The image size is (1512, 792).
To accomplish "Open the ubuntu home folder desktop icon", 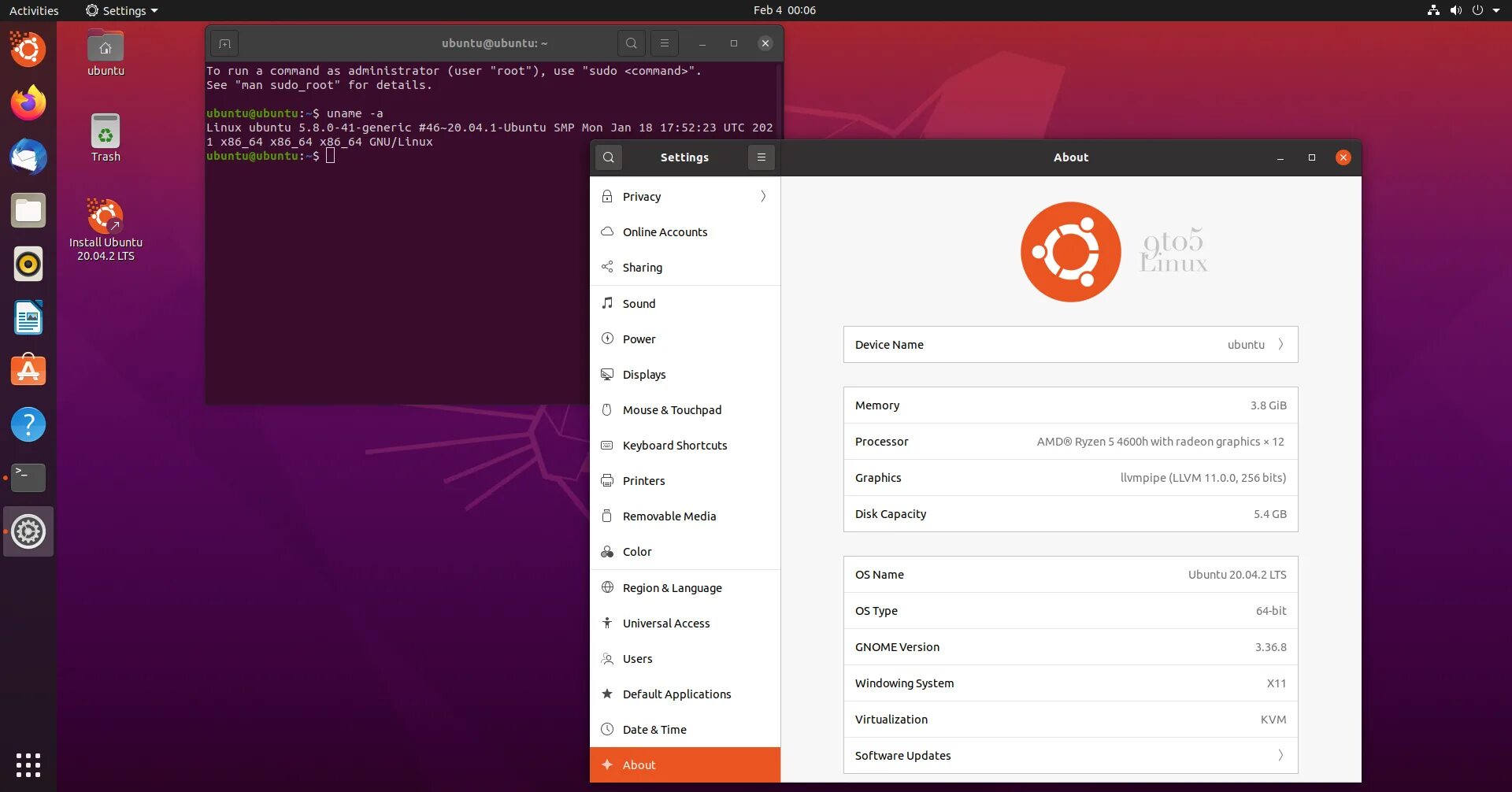I will tap(106, 53).
